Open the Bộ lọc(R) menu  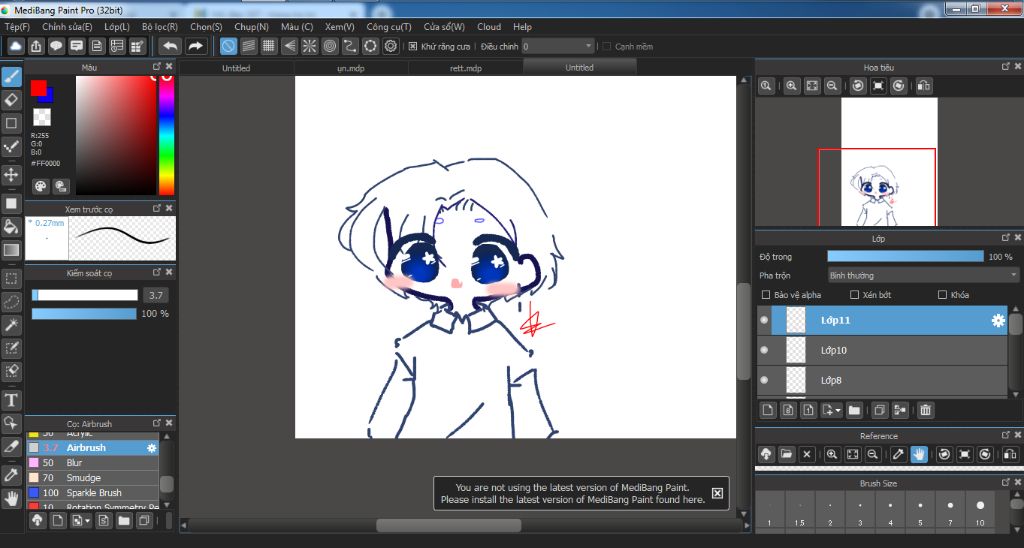point(160,27)
